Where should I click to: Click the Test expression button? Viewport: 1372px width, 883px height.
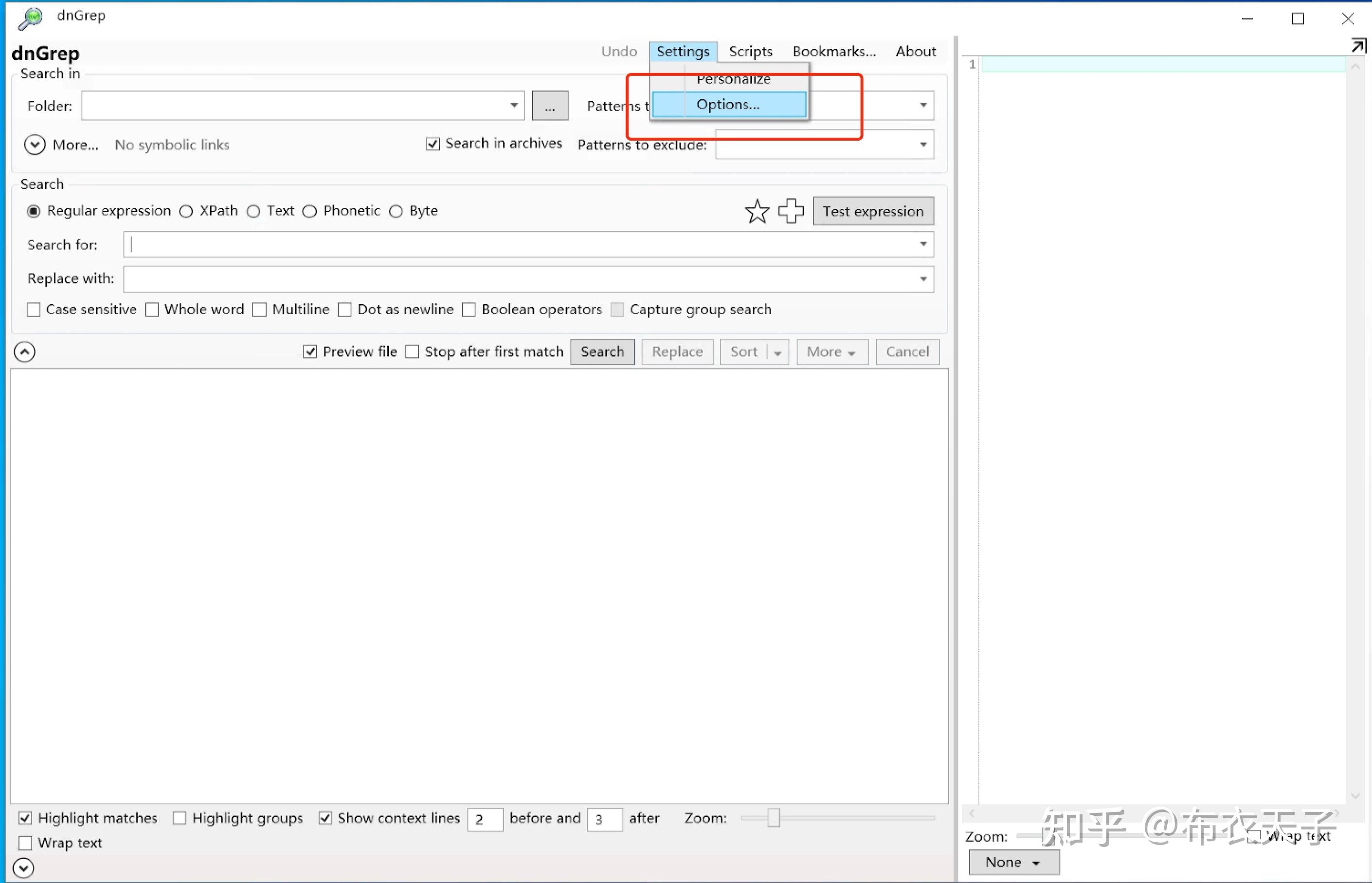point(873,211)
